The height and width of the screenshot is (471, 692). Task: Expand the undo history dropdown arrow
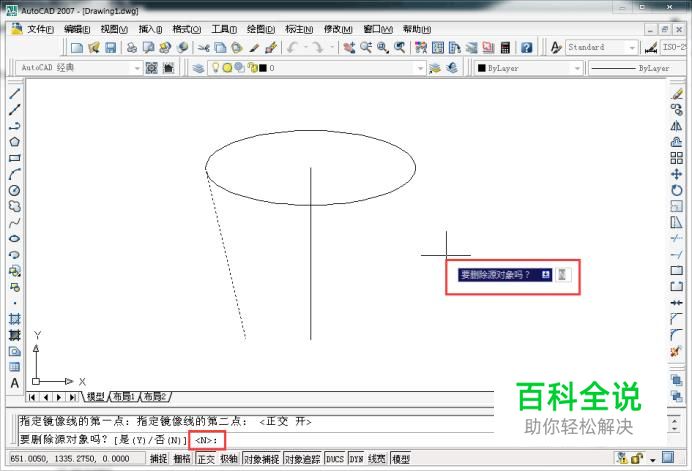coord(305,47)
